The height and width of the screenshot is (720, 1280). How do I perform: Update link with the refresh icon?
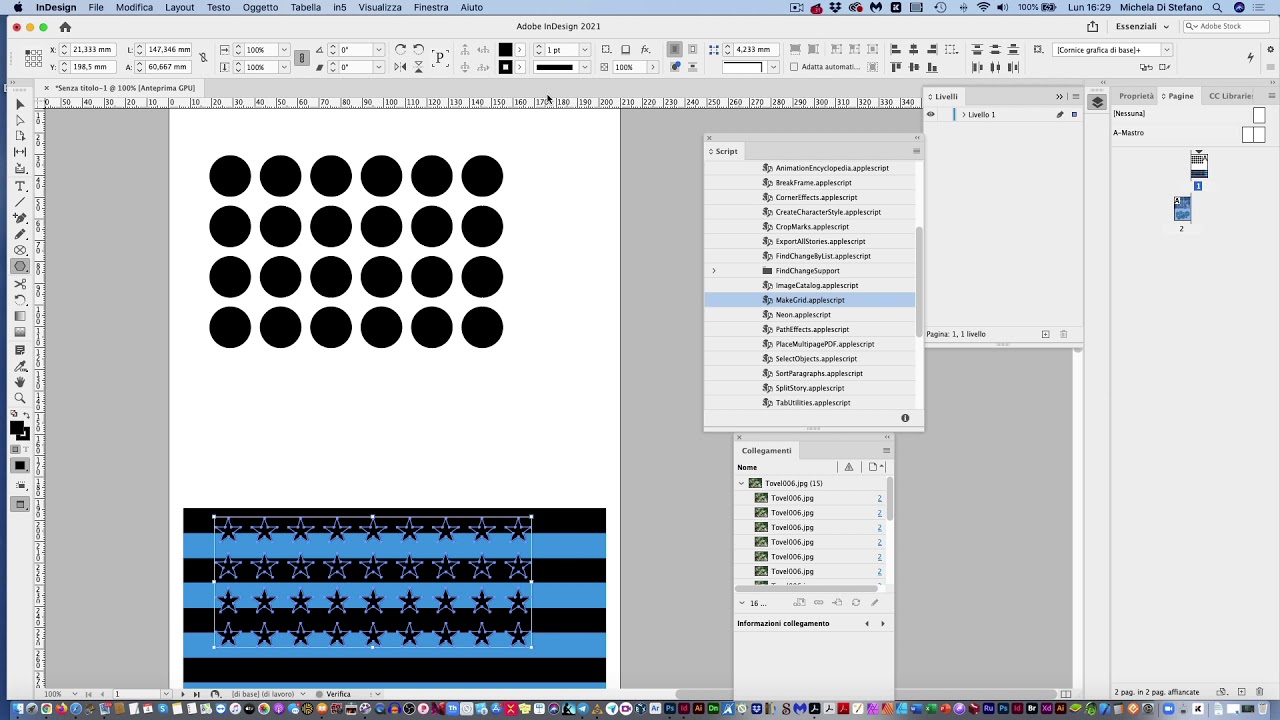pyautogui.click(x=856, y=603)
